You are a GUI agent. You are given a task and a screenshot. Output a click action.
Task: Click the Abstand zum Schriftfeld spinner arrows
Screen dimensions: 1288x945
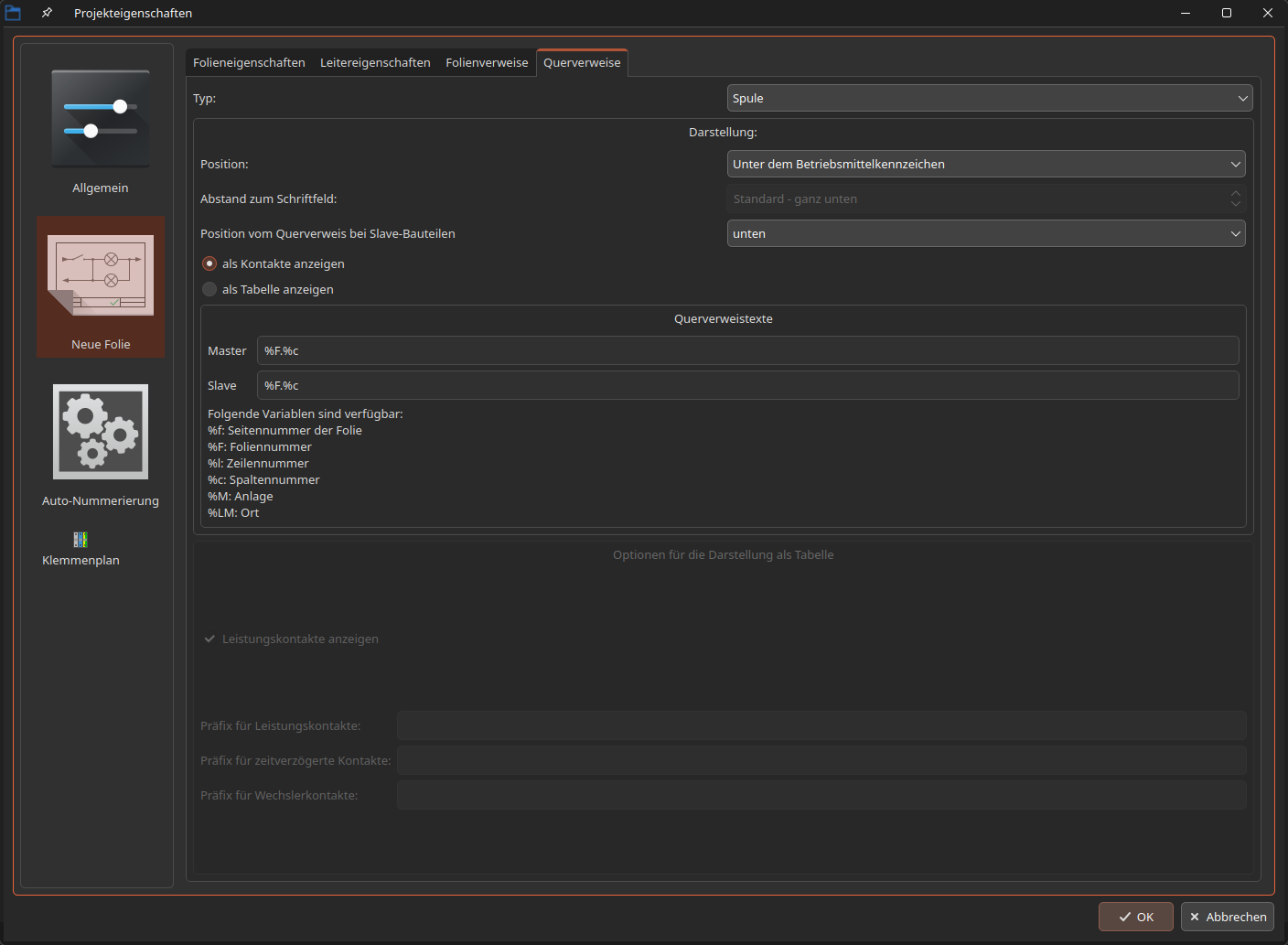[1235, 199]
